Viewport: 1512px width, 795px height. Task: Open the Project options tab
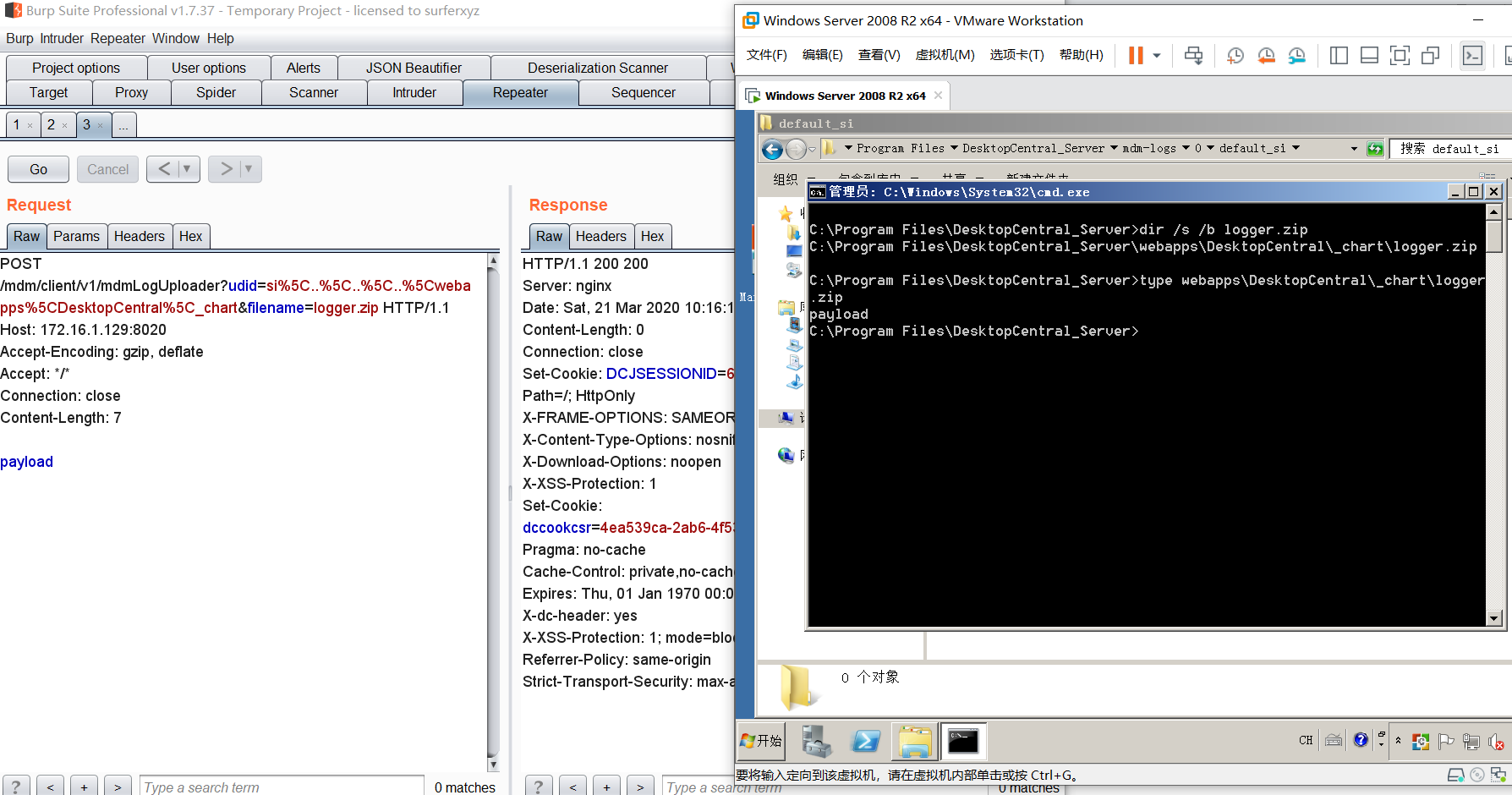(x=76, y=68)
